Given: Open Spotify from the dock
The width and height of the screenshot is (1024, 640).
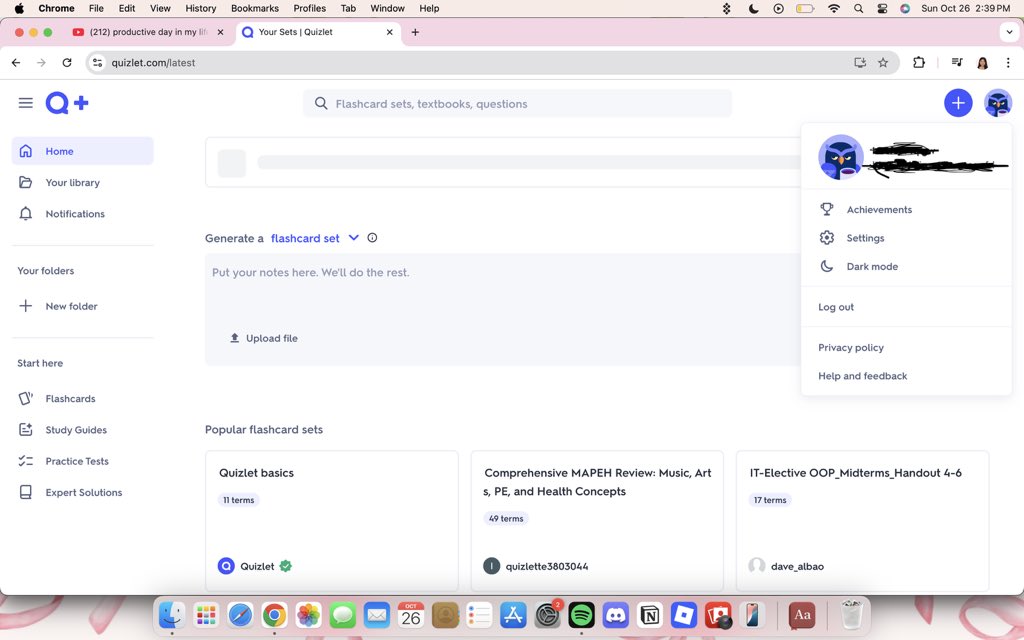Looking at the screenshot, I should coord(581,615).
